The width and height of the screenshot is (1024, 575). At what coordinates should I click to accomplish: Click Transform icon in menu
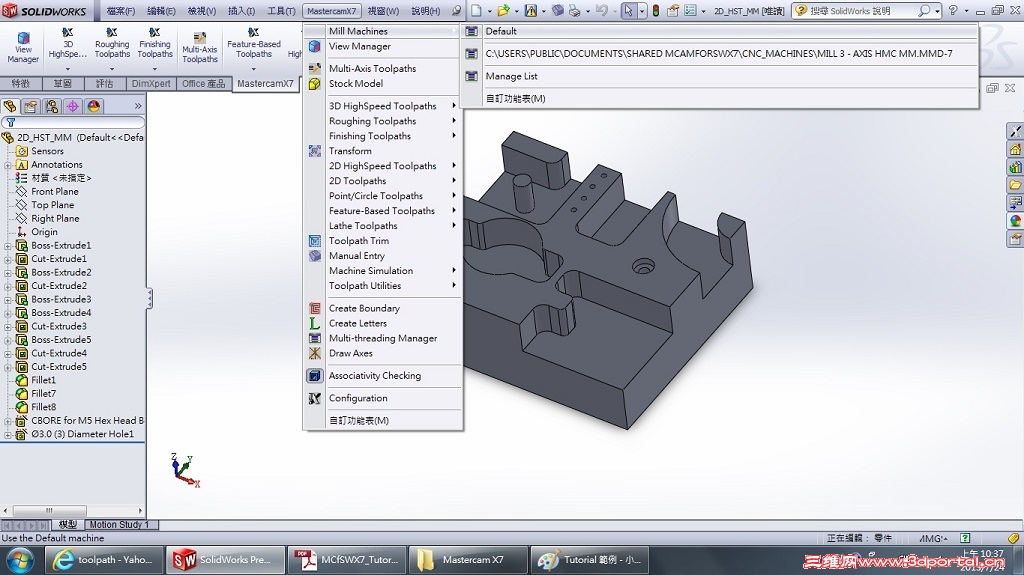coord(315,151)
